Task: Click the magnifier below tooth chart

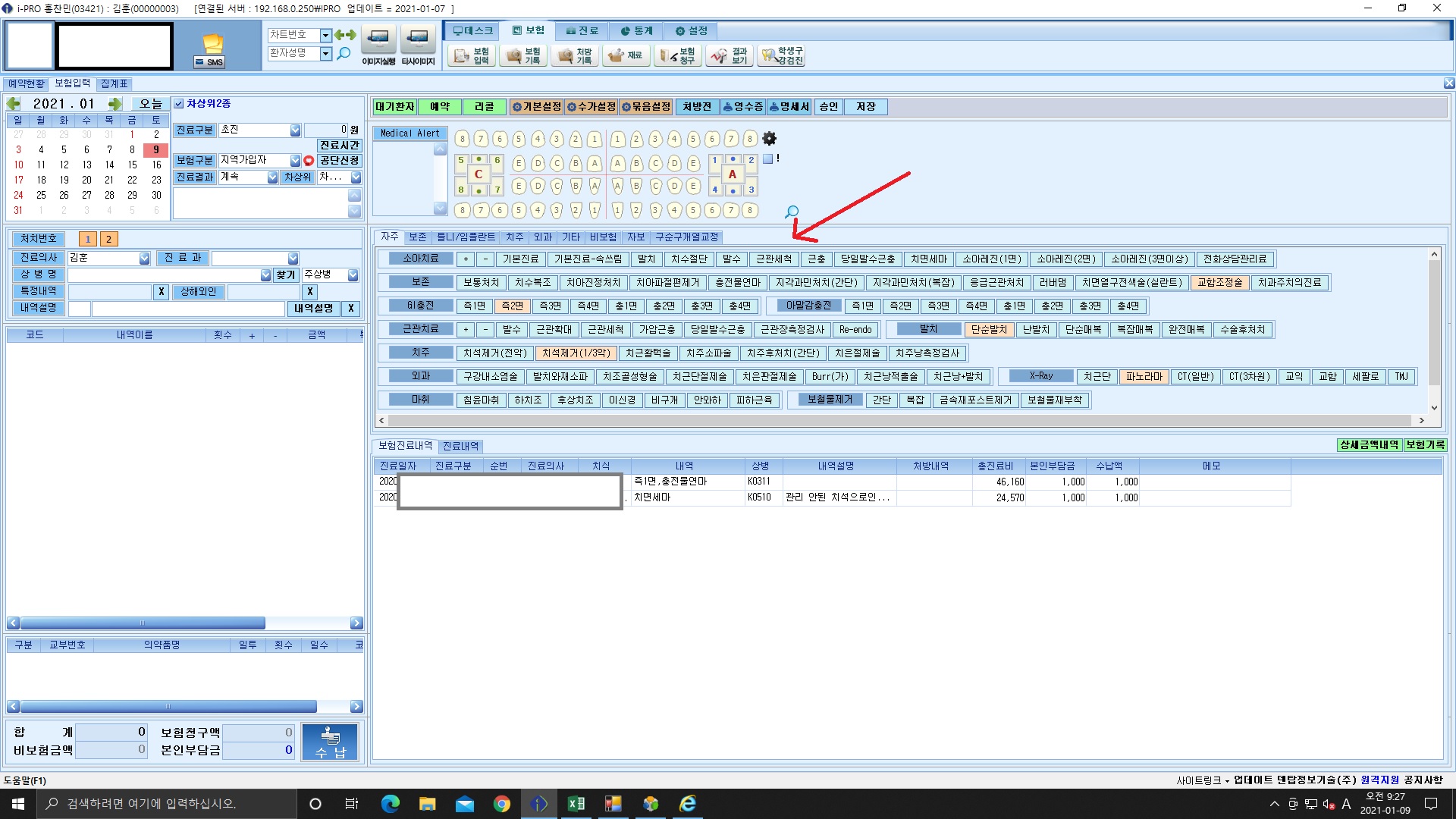Action: [792, 212]
